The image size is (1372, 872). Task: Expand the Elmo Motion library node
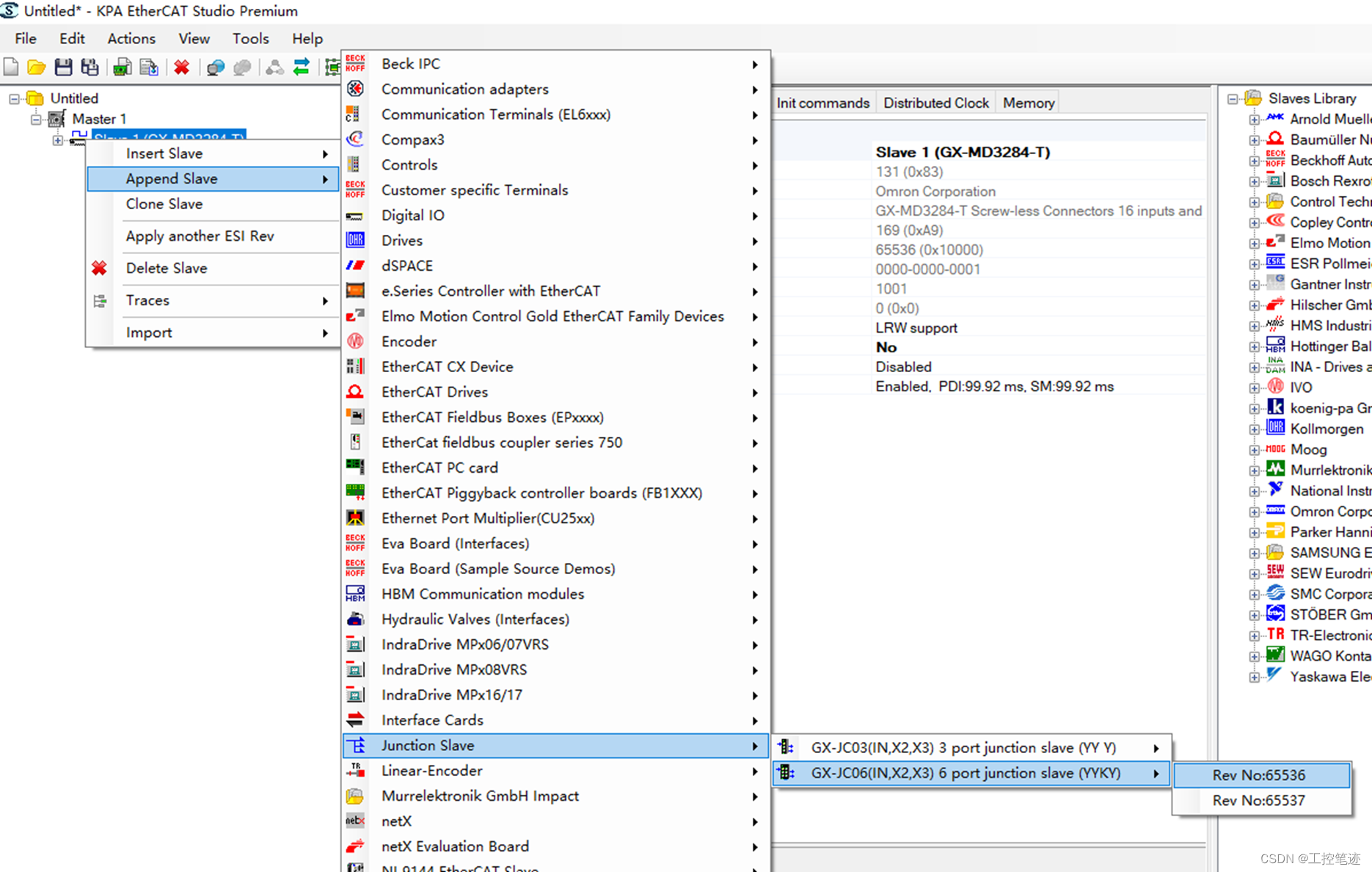click(x=1255, y=243)
